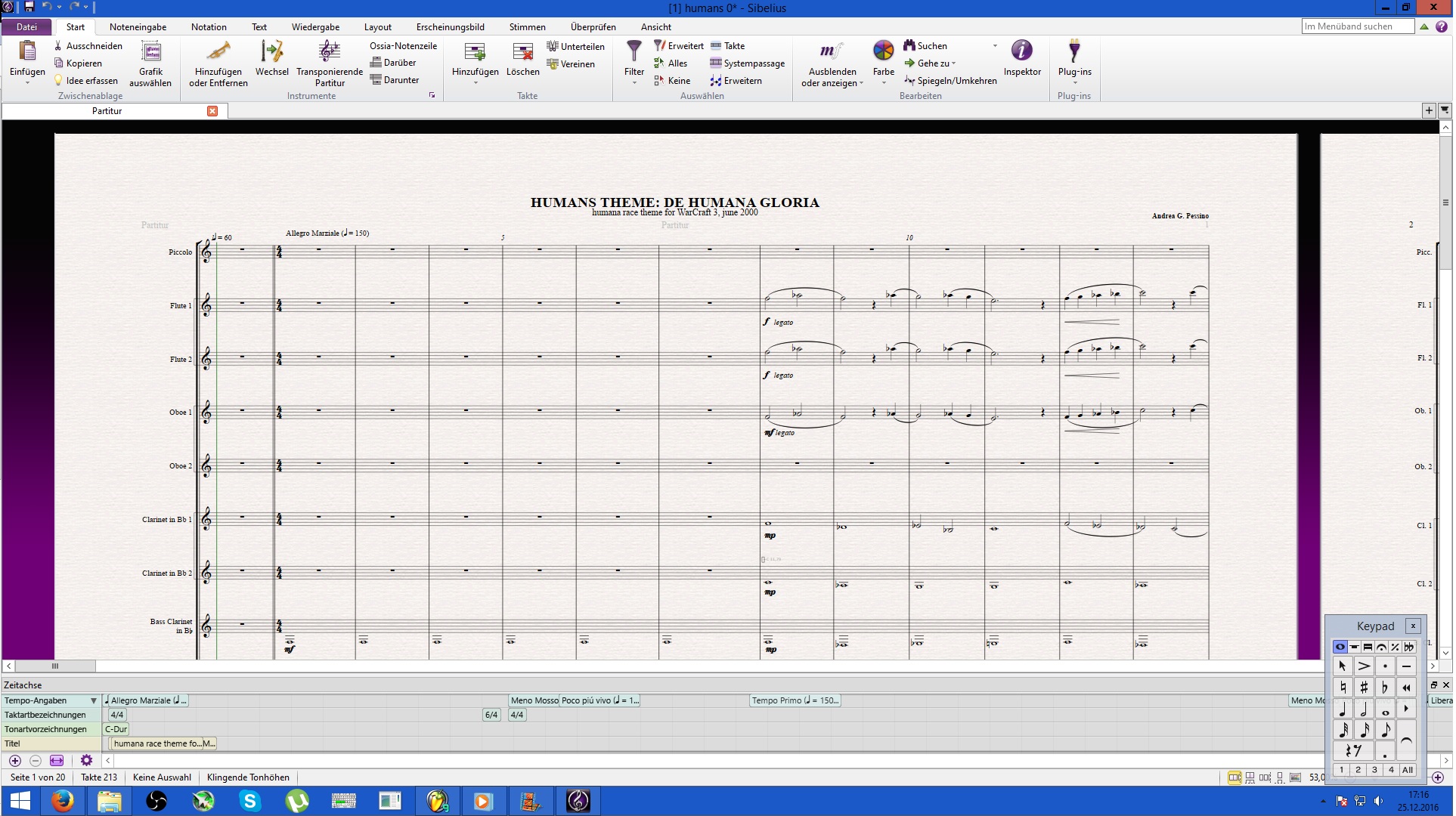This screenshot has width=1456, height=816.
Task: Select eighth note on Keypad
Action: coord(1385,730)
